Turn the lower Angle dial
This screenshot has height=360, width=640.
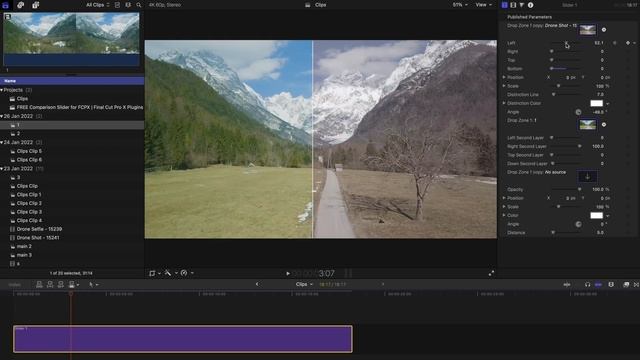(x=578, y=224)
